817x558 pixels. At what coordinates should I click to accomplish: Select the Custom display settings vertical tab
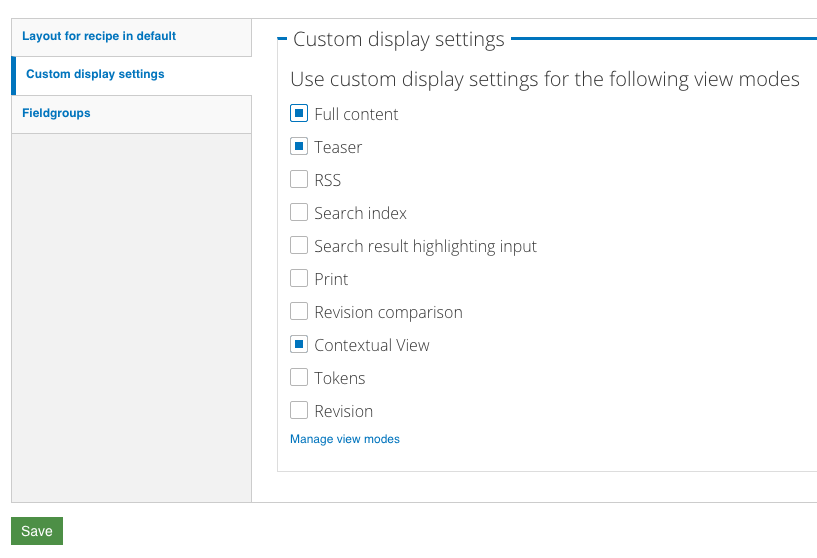(95, 74)
